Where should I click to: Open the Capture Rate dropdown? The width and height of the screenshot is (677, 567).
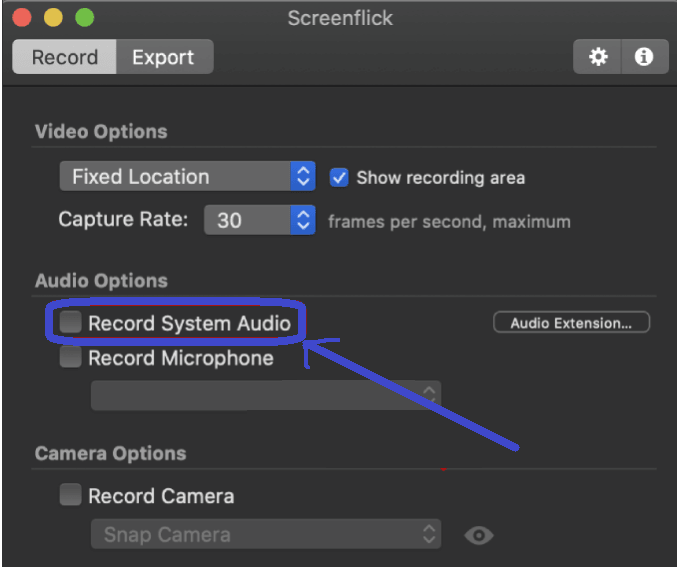pyautogui.click(x=260, y=220)
